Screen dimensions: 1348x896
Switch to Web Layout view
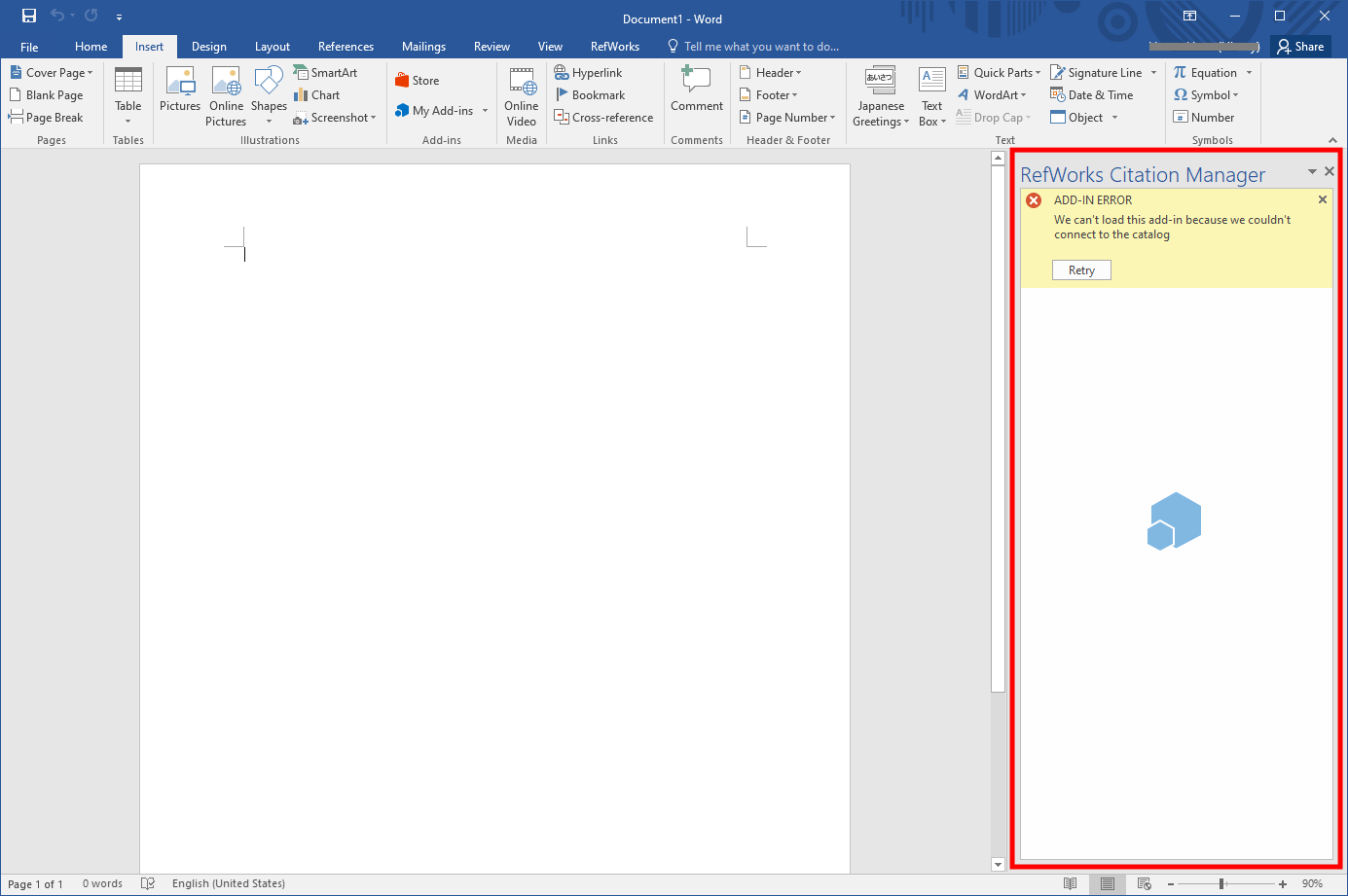(1145, 884)
